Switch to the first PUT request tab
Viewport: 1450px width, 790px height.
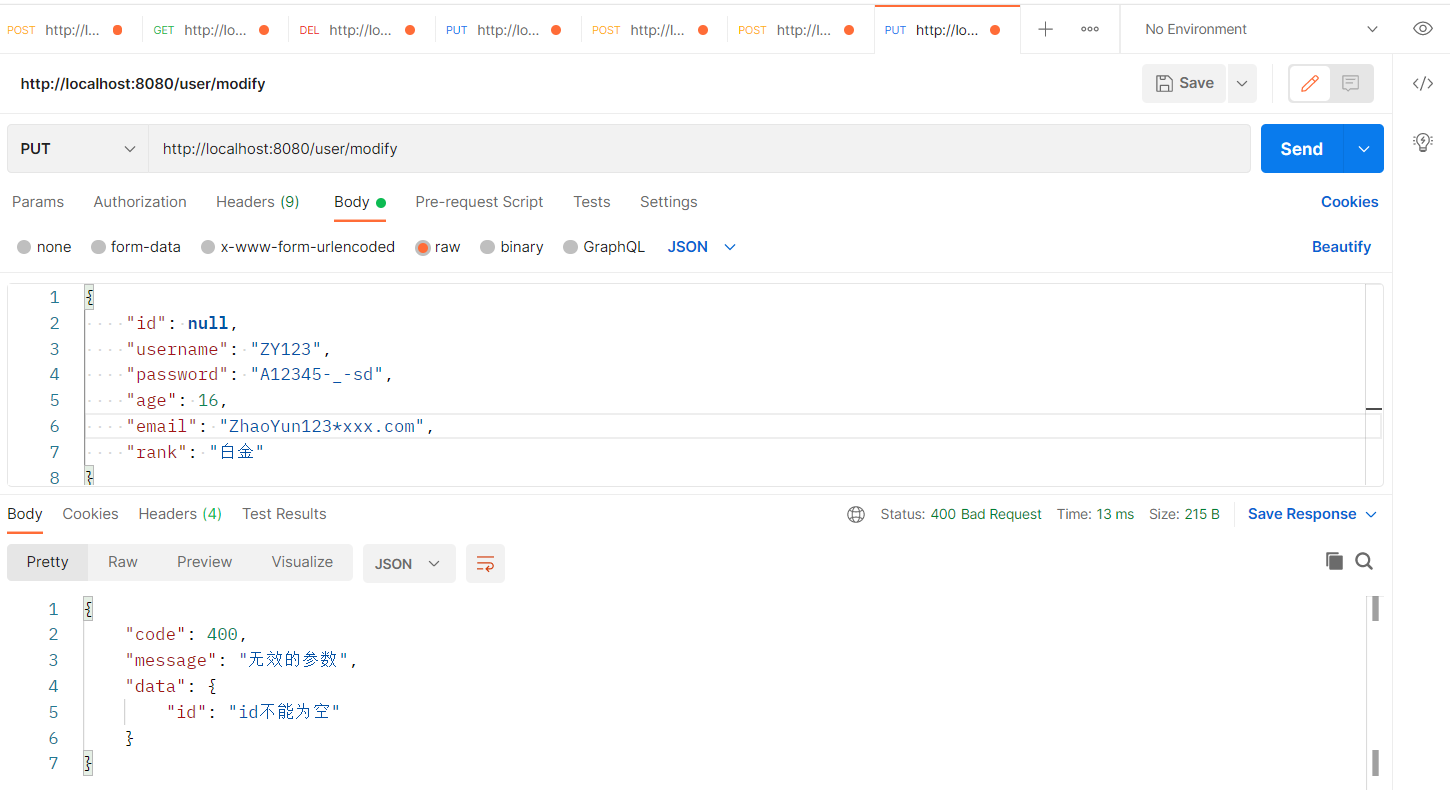pos(508,30)
